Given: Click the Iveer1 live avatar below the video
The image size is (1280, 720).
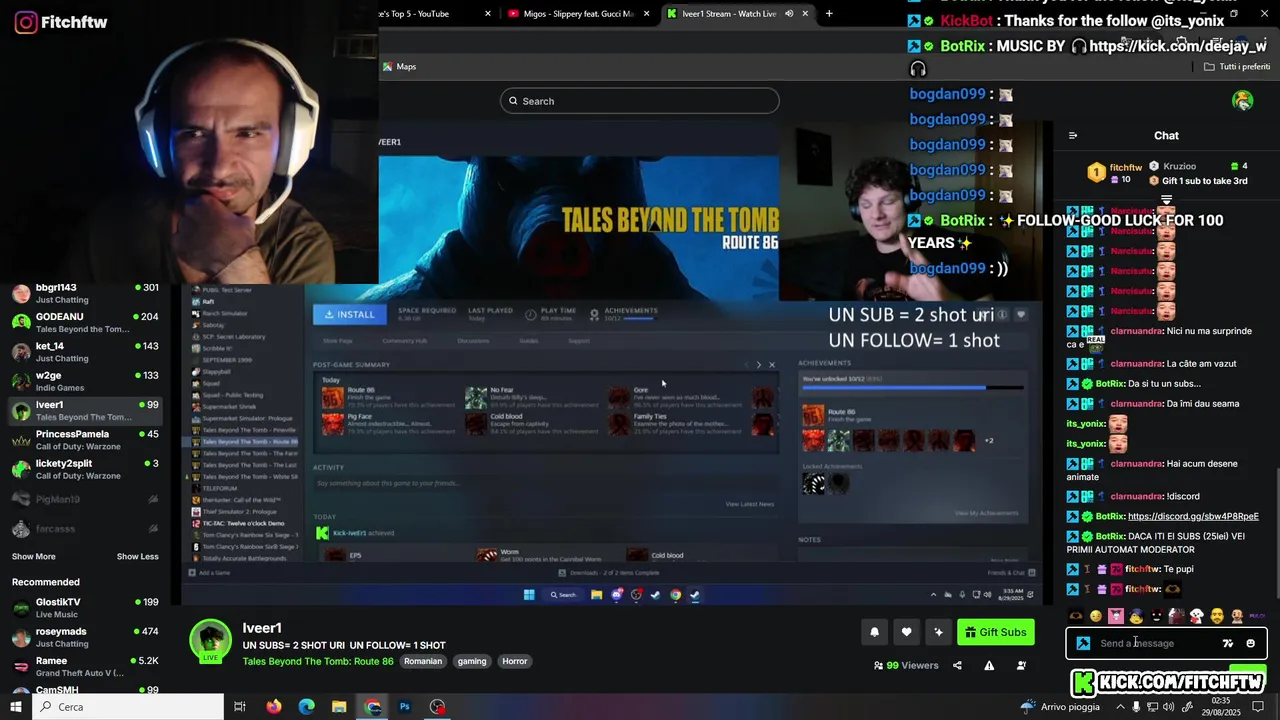Looking at the screenshot, I should (x=211, y=641).
